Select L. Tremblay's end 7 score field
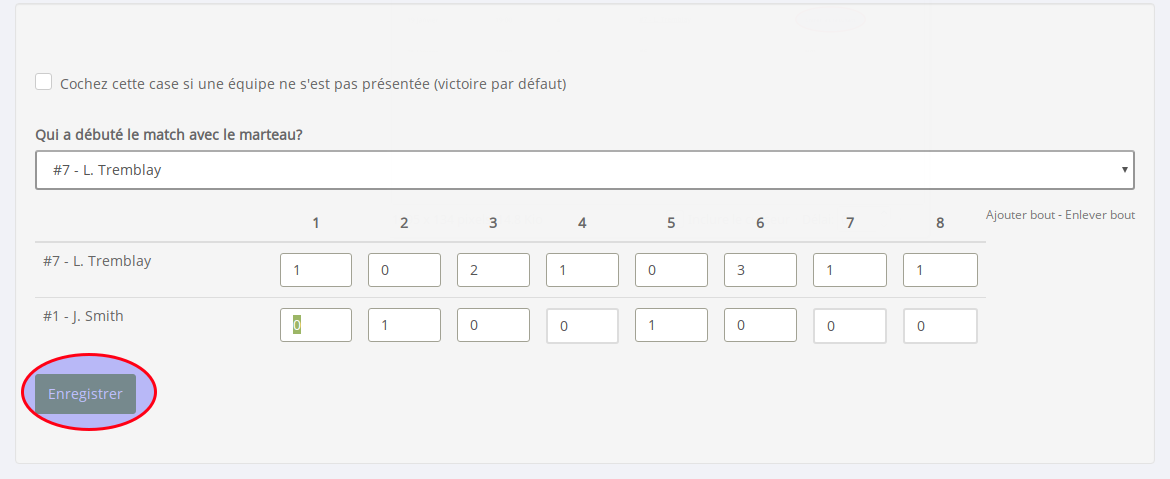 [x=850, y=270]
